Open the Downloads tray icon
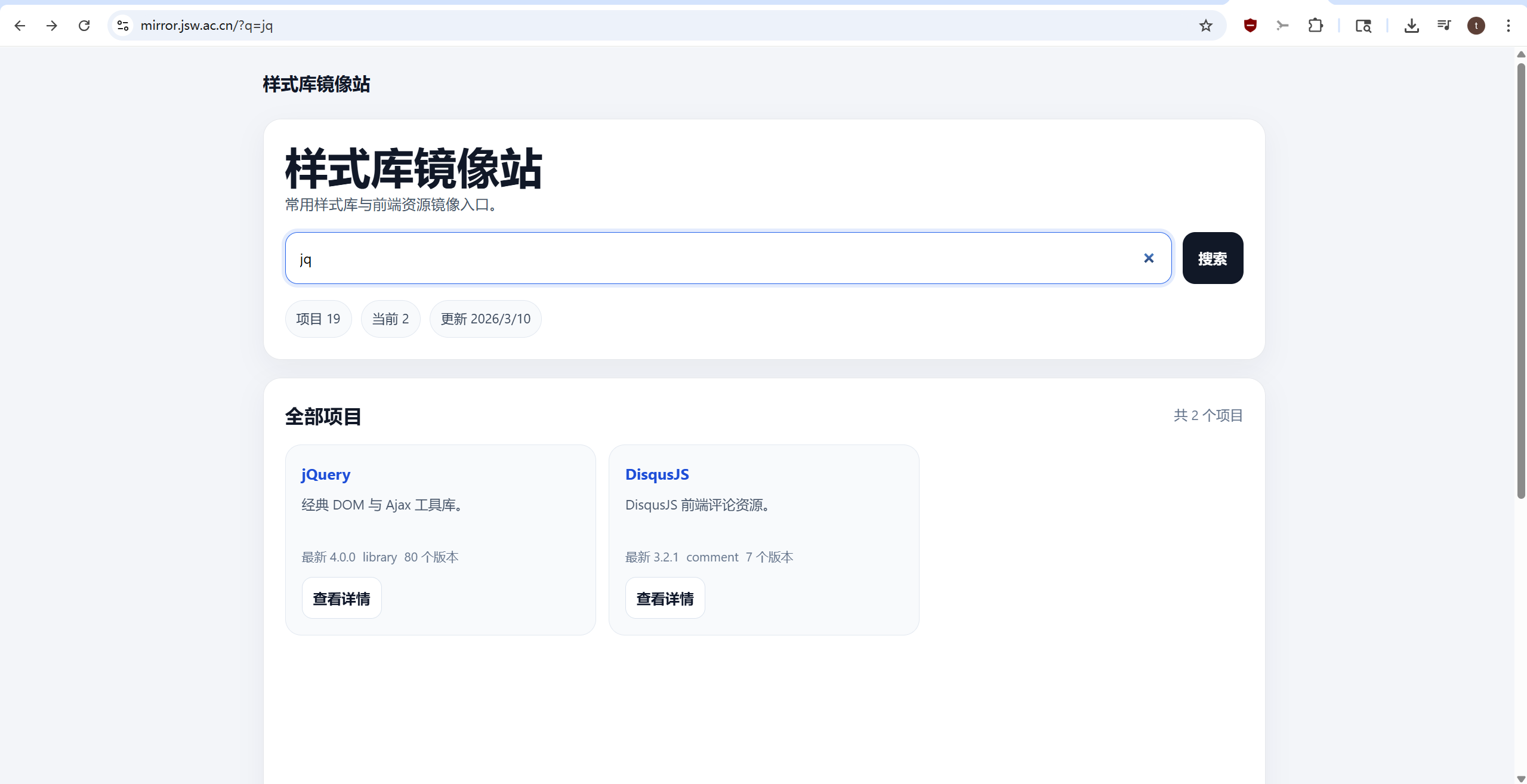The height and width of the screenshot is (784, 1527). (x=1411, y=26)
